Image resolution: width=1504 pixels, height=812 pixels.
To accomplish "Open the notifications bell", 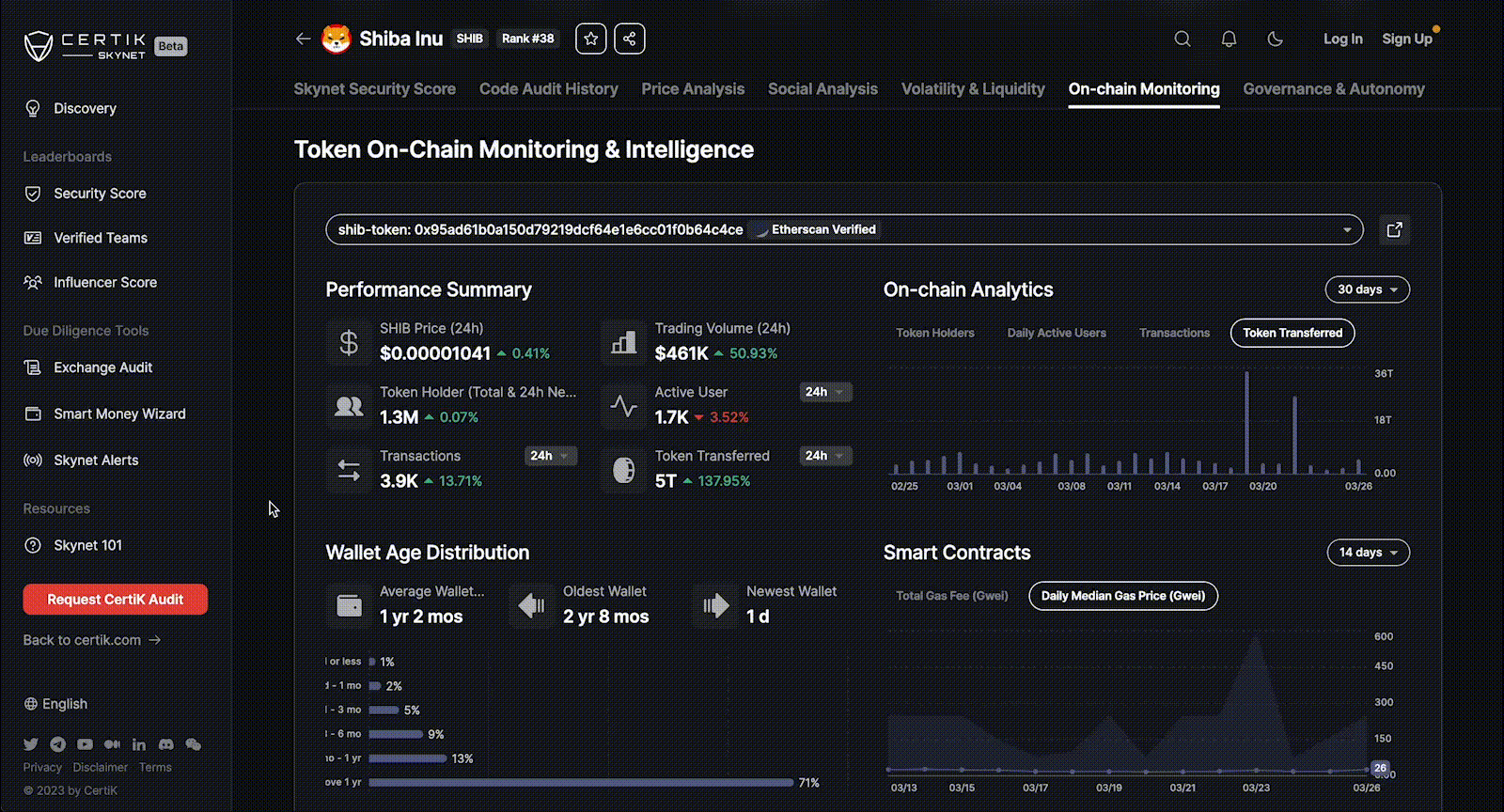I will 1229,39.
